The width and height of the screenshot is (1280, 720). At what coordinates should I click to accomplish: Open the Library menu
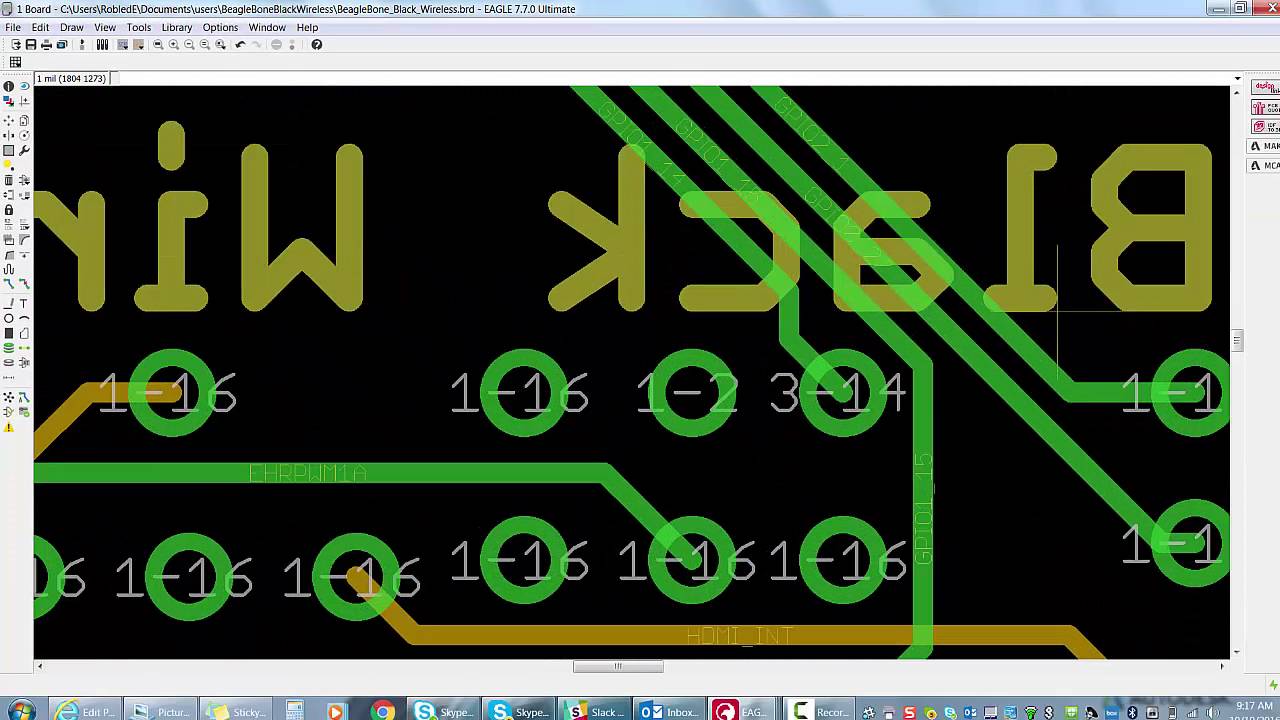177,27
